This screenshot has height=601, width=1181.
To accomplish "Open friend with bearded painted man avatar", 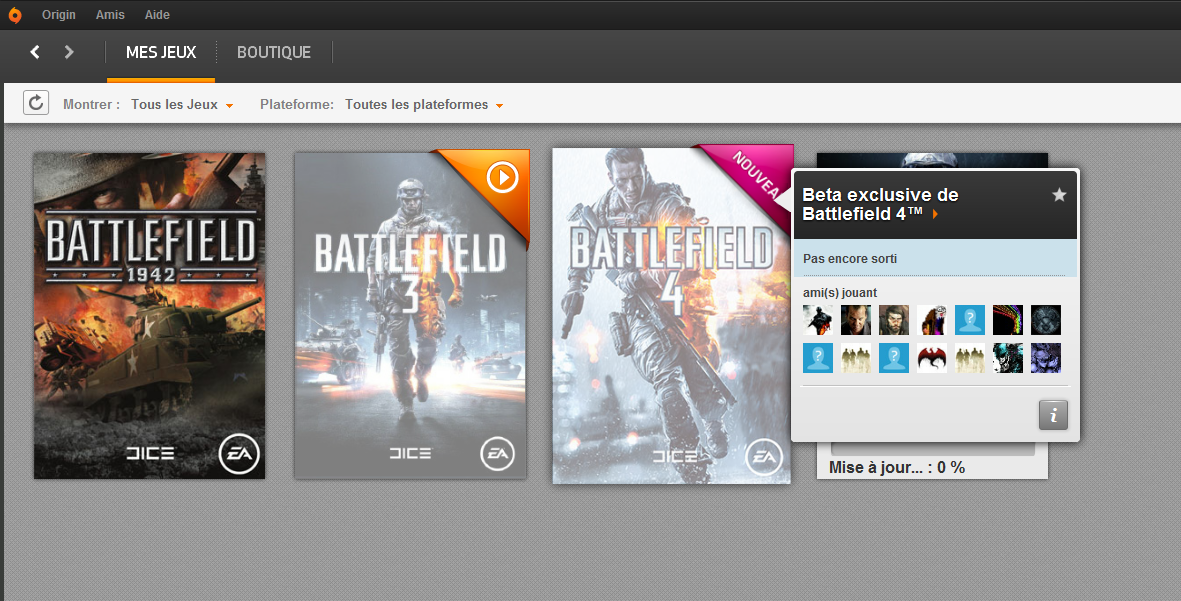I will (x=894, y=320).
